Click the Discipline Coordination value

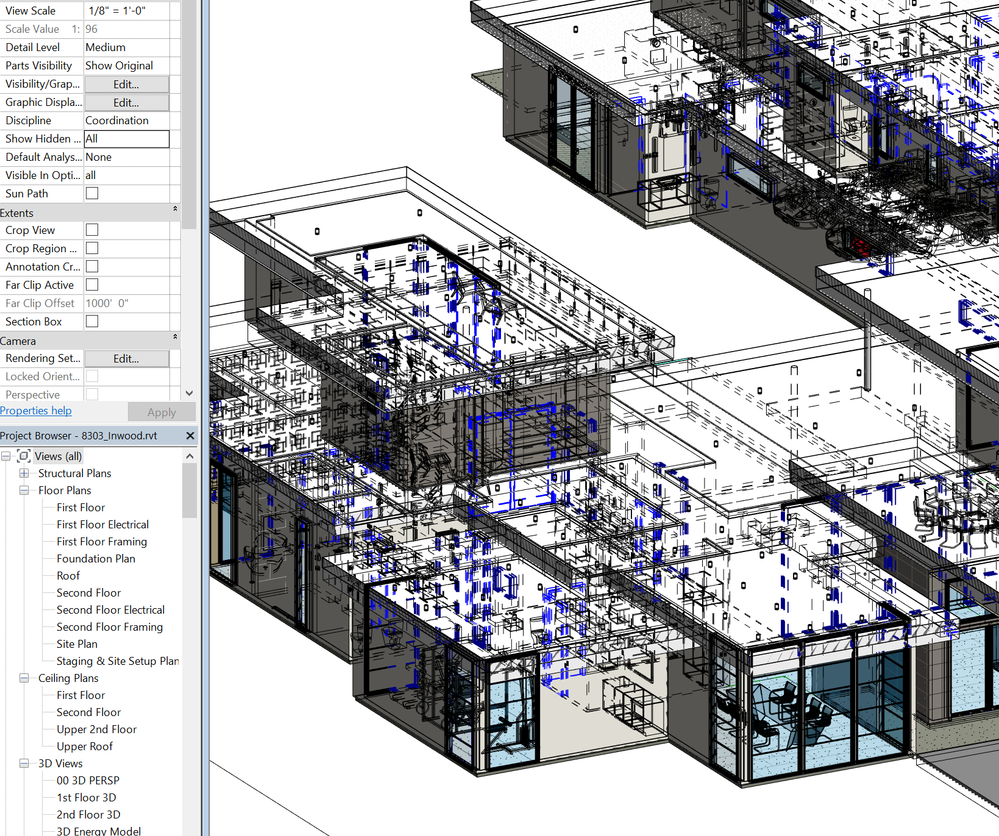127,120
